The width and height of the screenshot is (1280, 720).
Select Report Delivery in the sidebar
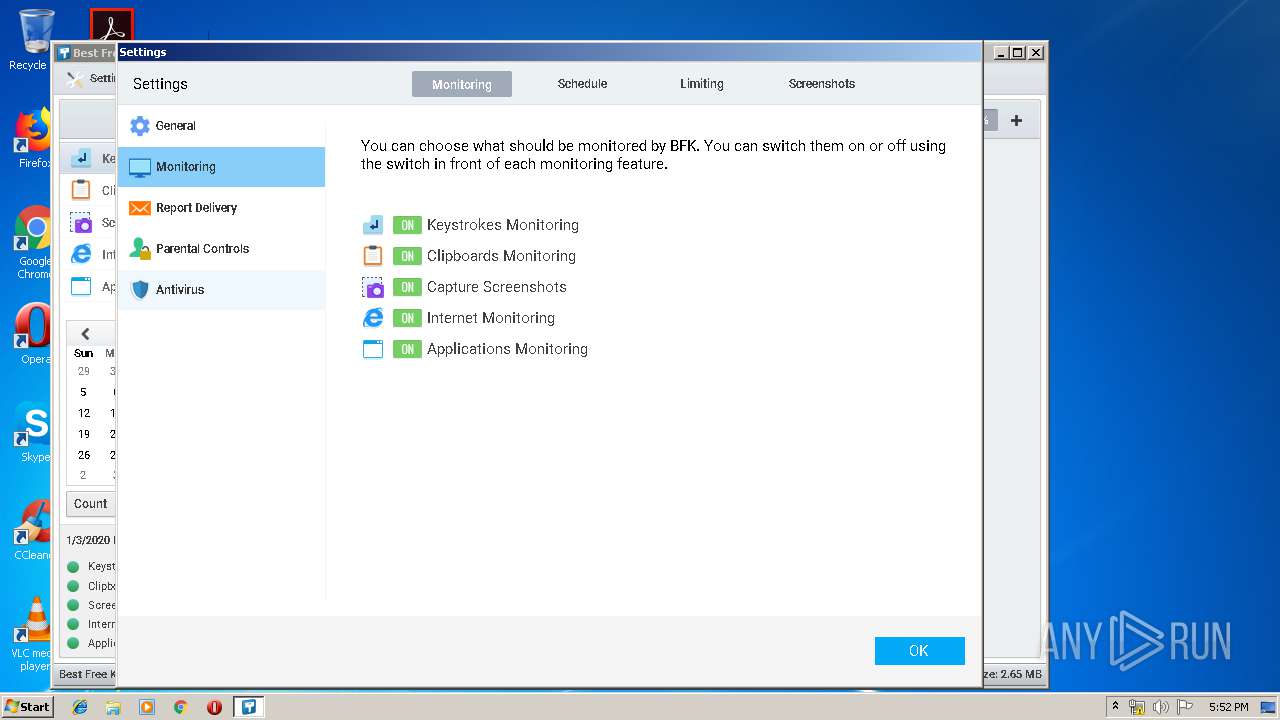[221, 208]
